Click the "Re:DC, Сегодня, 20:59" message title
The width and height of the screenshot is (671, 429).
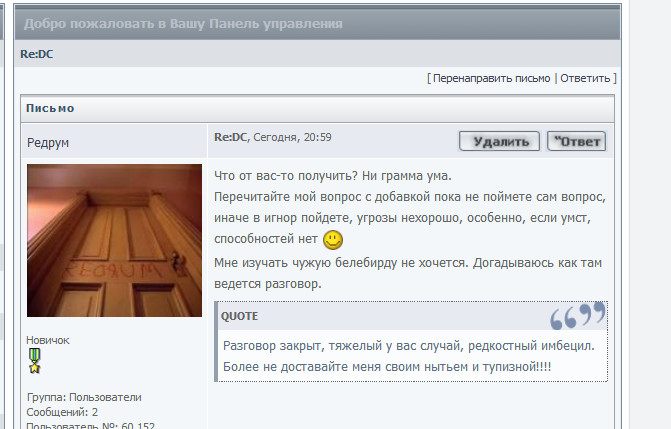pos(273,137)
